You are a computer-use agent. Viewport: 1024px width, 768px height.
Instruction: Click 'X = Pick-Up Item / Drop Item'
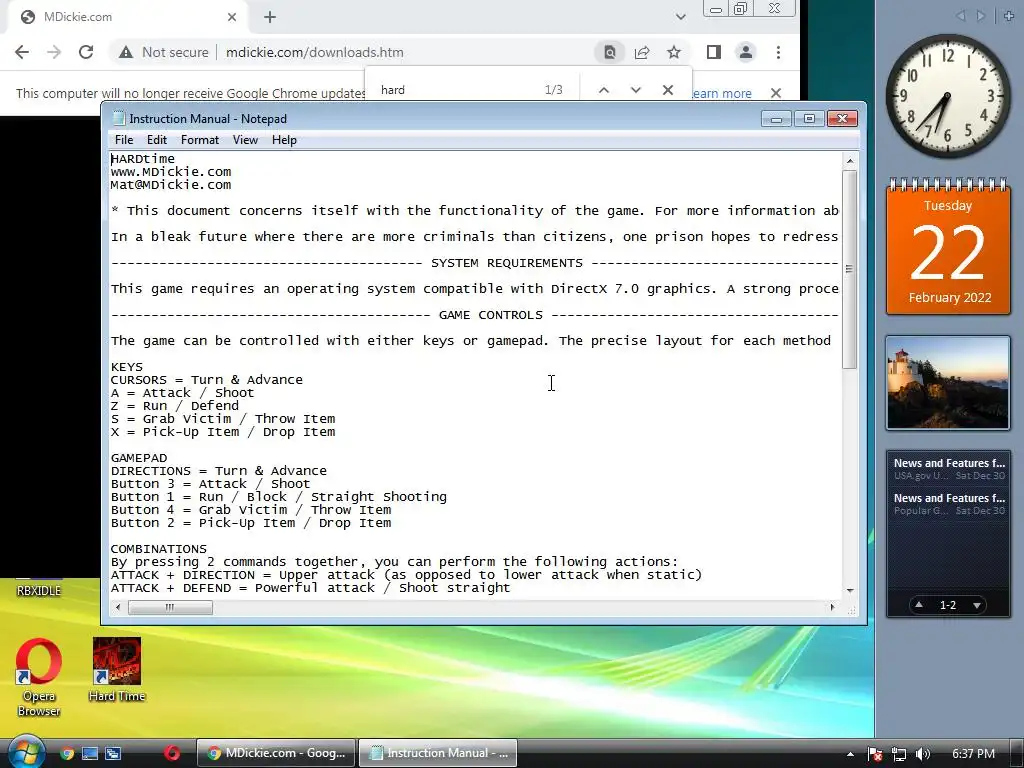click(223, 432)
